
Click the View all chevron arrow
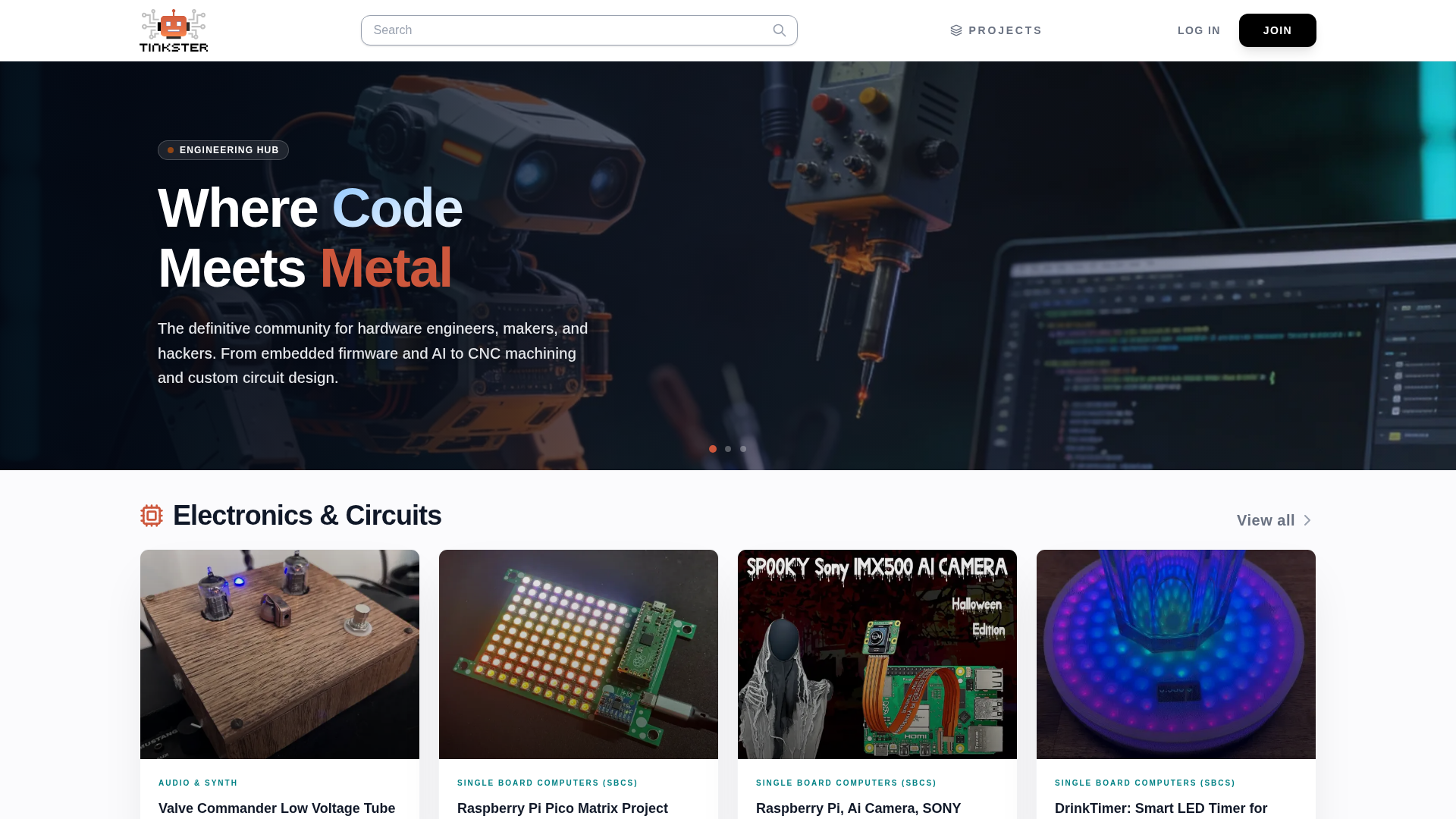(1307, 520)
